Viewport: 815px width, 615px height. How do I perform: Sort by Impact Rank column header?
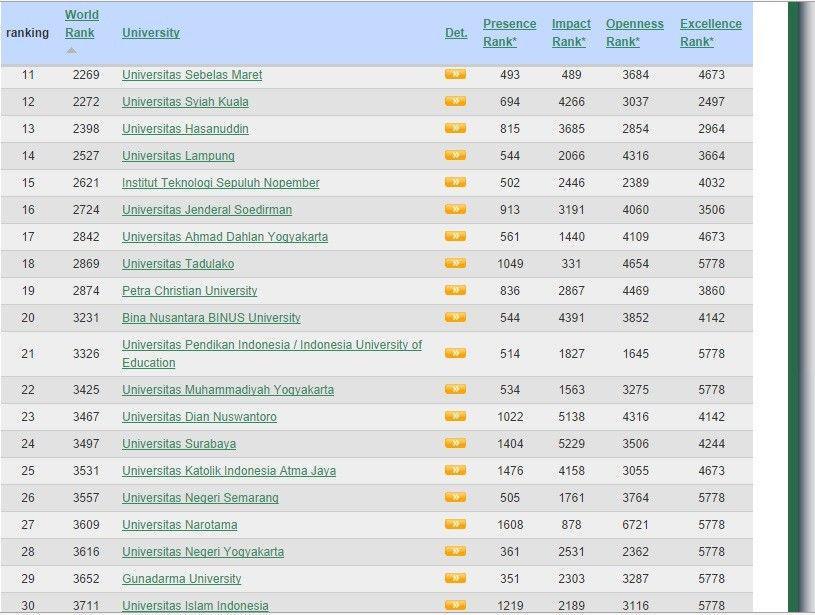pyautogui.click(x=571, y=33)
